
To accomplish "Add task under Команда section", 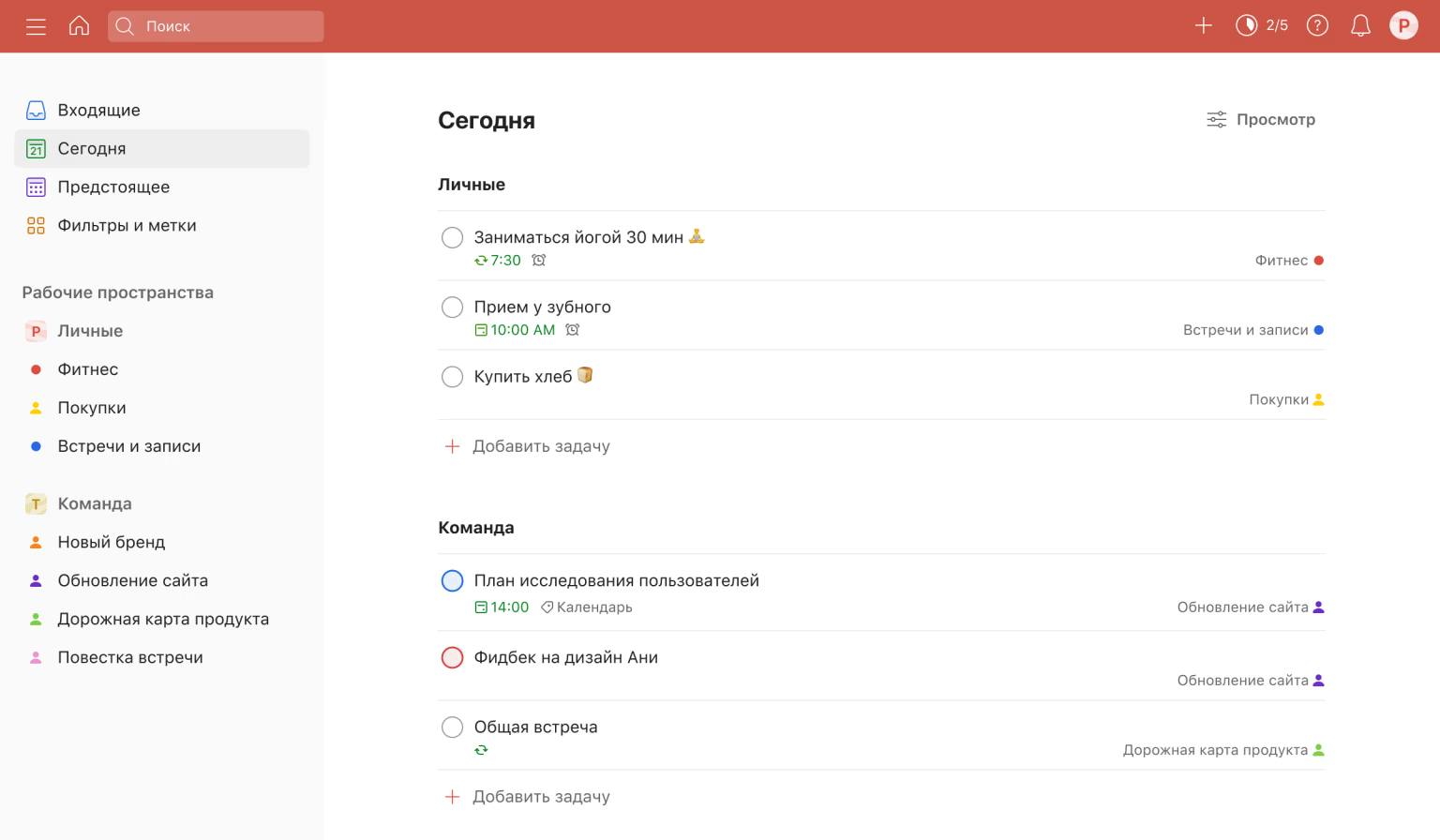I will [527, 797].
